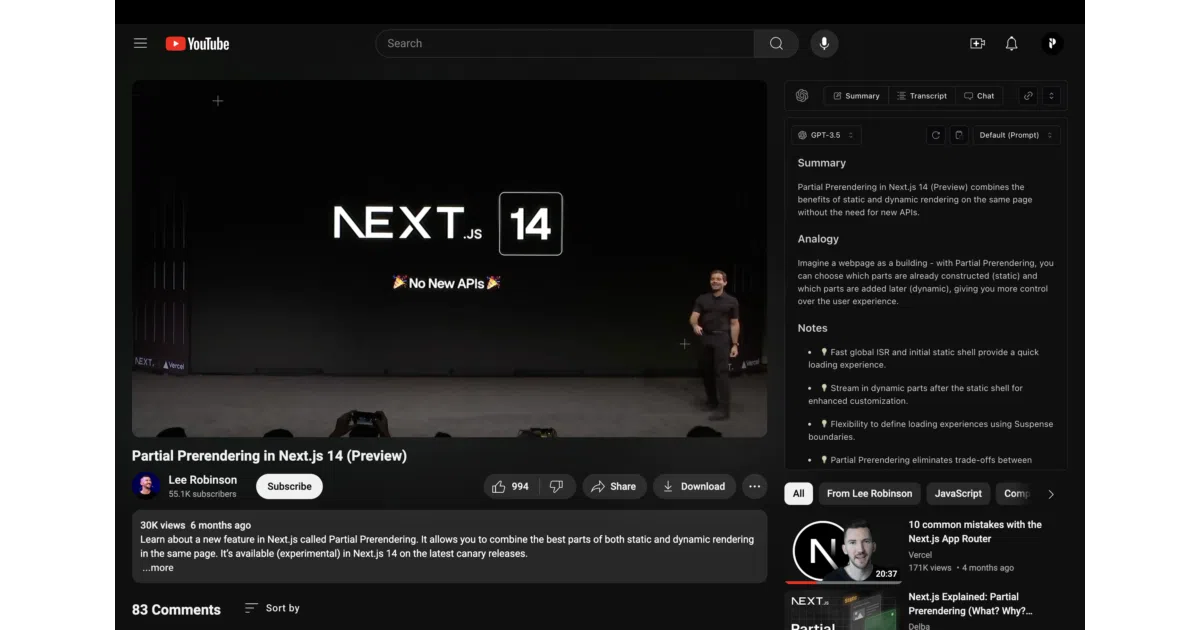1200x630 pixels.
Task: Open the account avatar menu
Action: (1051, 43)
